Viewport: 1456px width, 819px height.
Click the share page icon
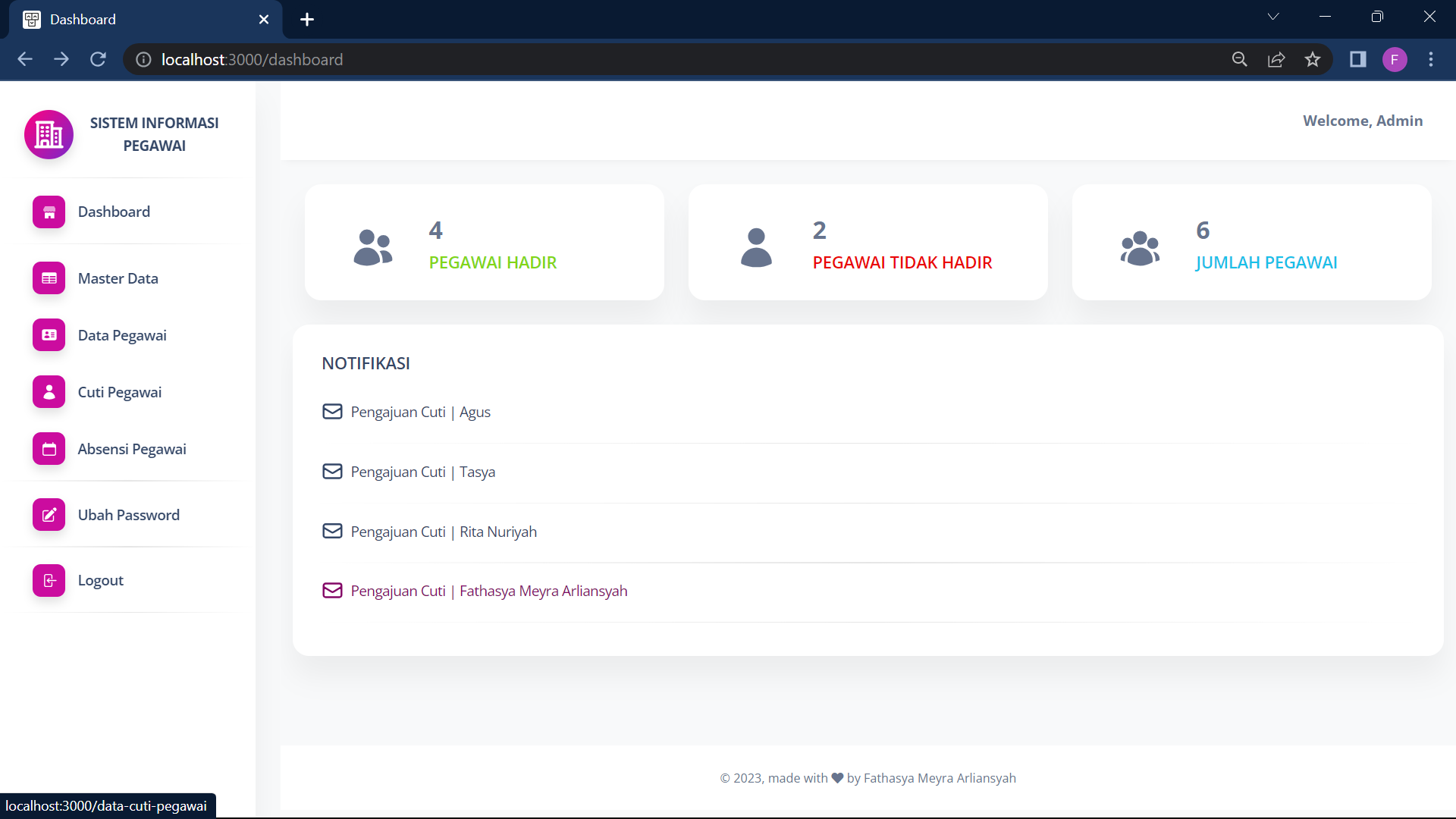click(1276, 59)
